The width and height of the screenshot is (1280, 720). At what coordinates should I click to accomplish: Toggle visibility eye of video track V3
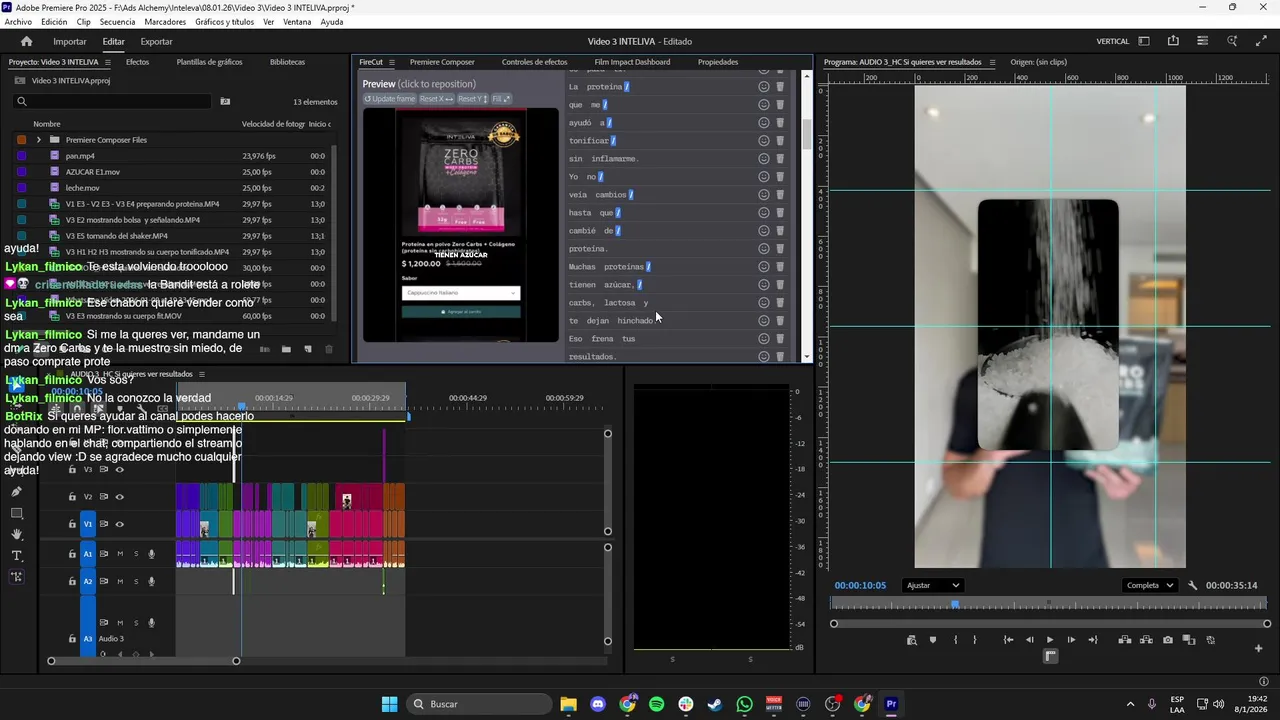(119, 470)
